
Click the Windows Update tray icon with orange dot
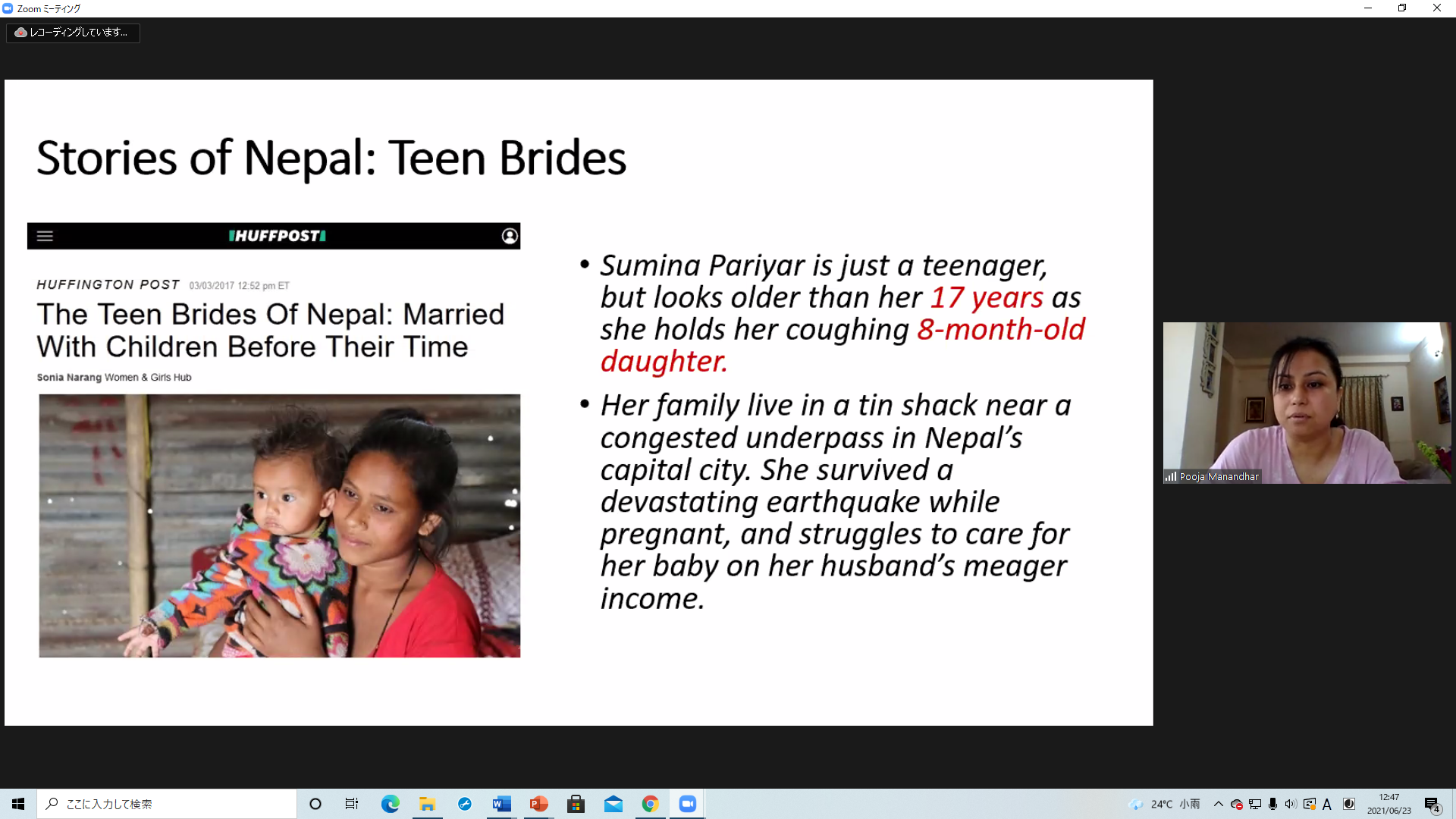1309,804
